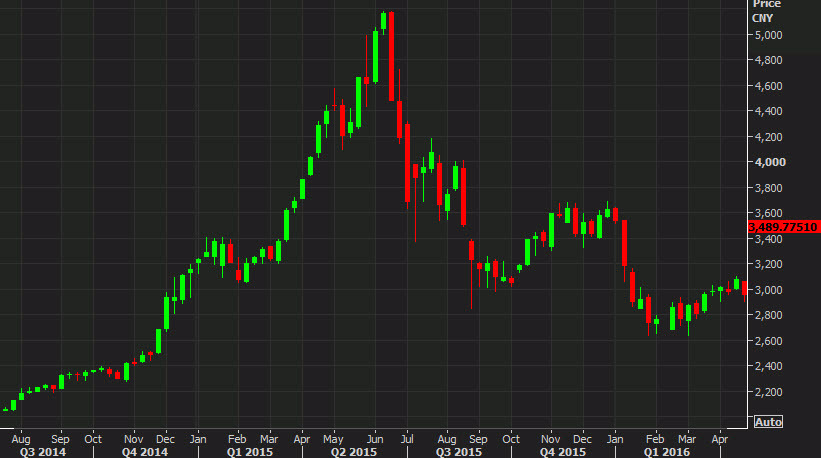
Task: Click the bold 4,000 price axis label
Action: (770, 162)
